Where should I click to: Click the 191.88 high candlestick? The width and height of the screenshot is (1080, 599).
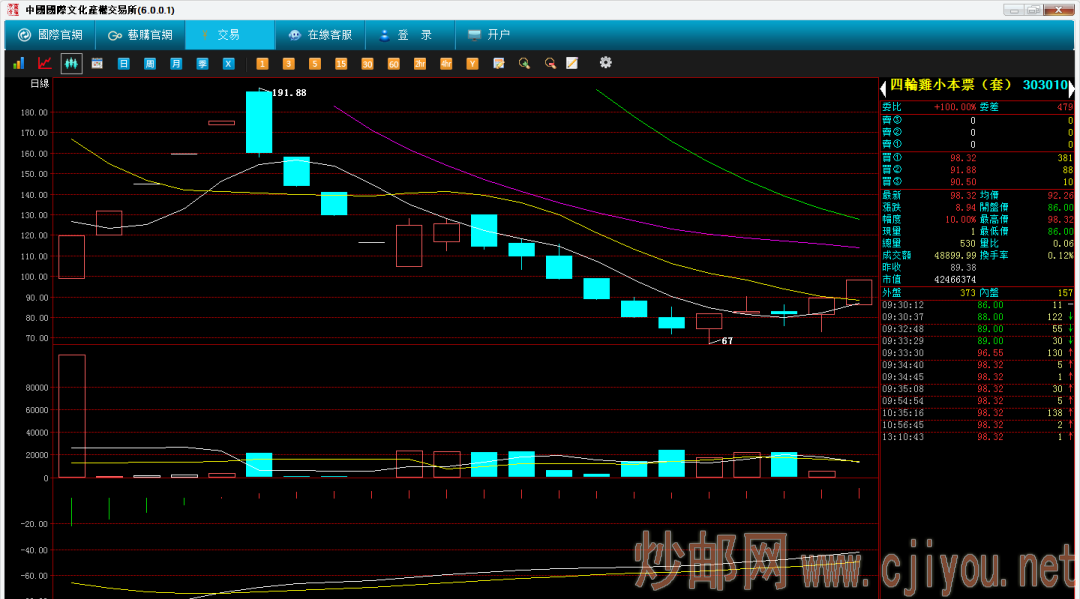(x=259, y=122)
